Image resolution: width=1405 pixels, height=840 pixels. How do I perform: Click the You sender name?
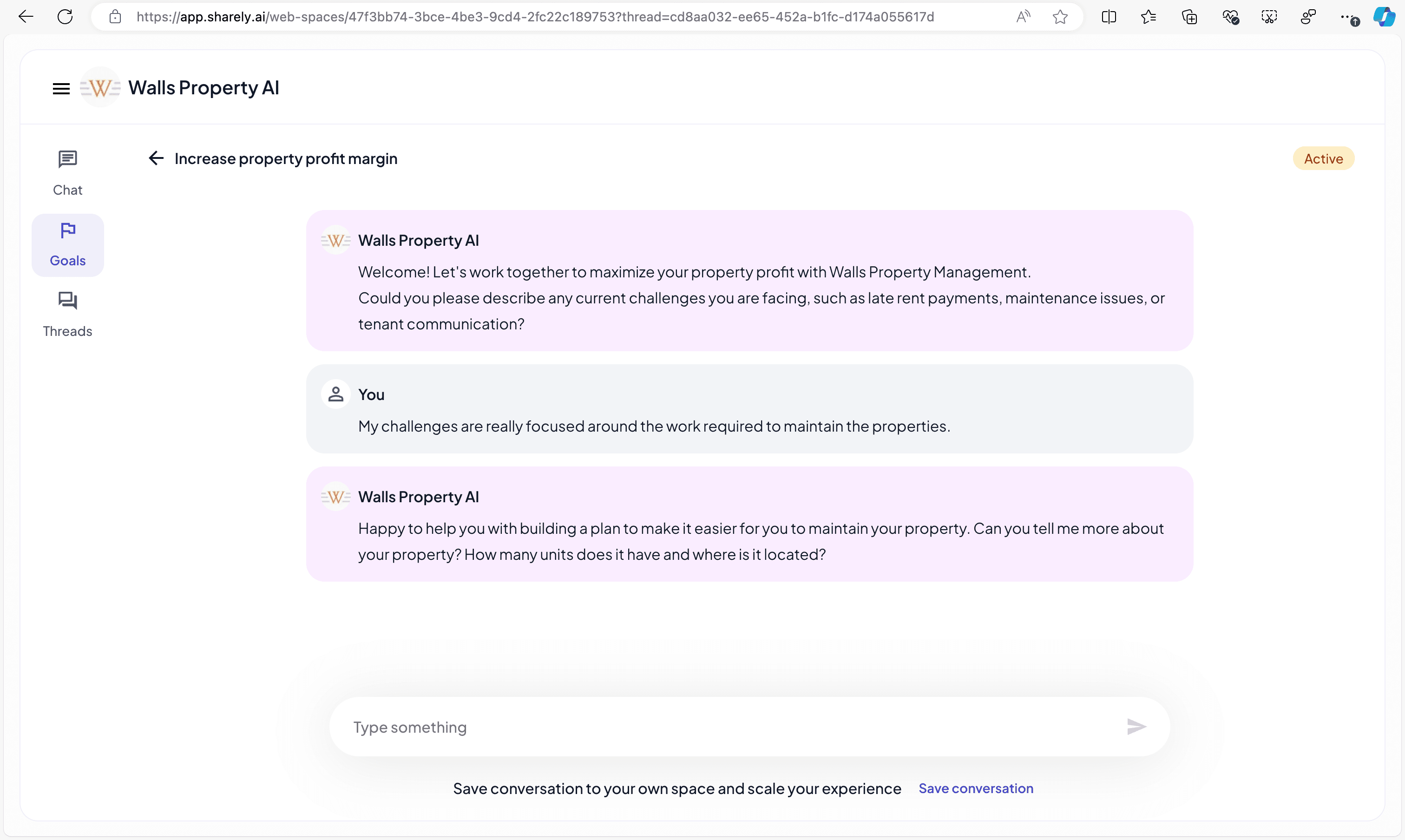pyautogui.click(x=371, y=394)
